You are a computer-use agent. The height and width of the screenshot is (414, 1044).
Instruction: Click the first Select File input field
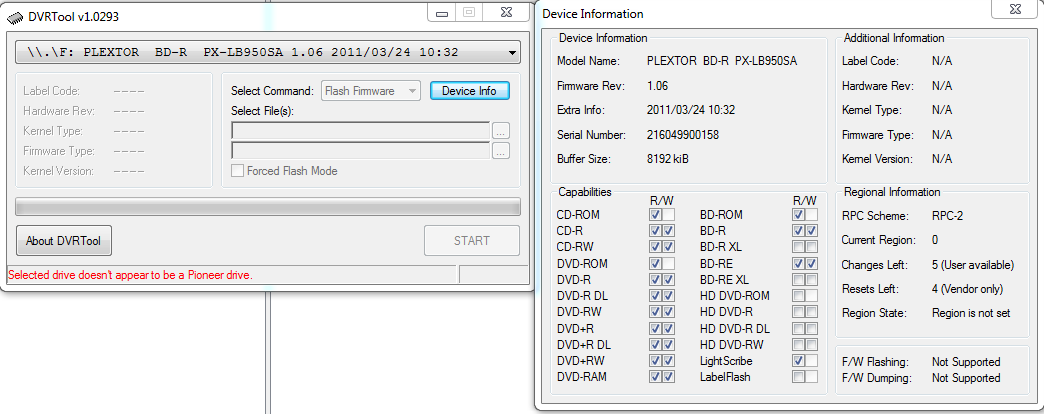360,130
